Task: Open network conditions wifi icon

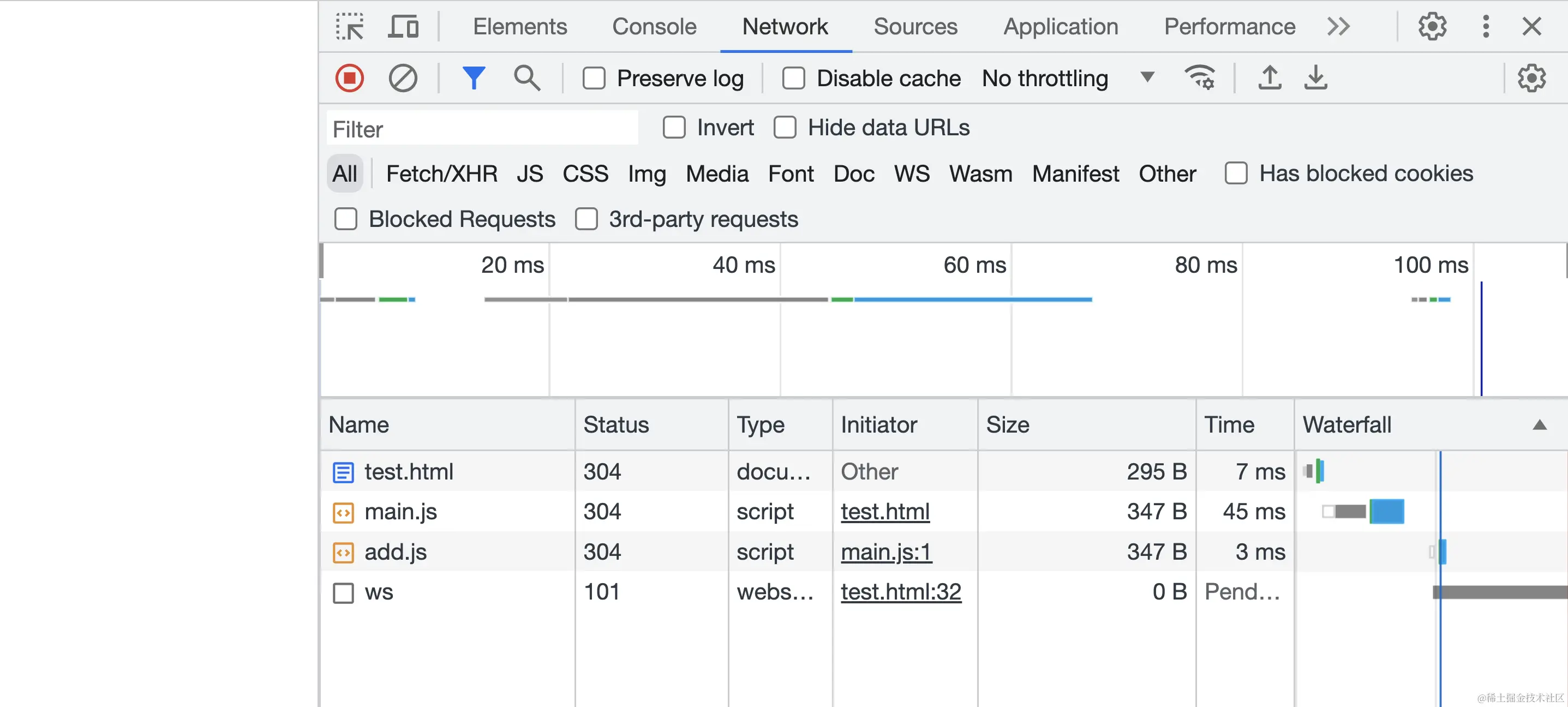Action: pyautogui.click(x=1200, y=77)
